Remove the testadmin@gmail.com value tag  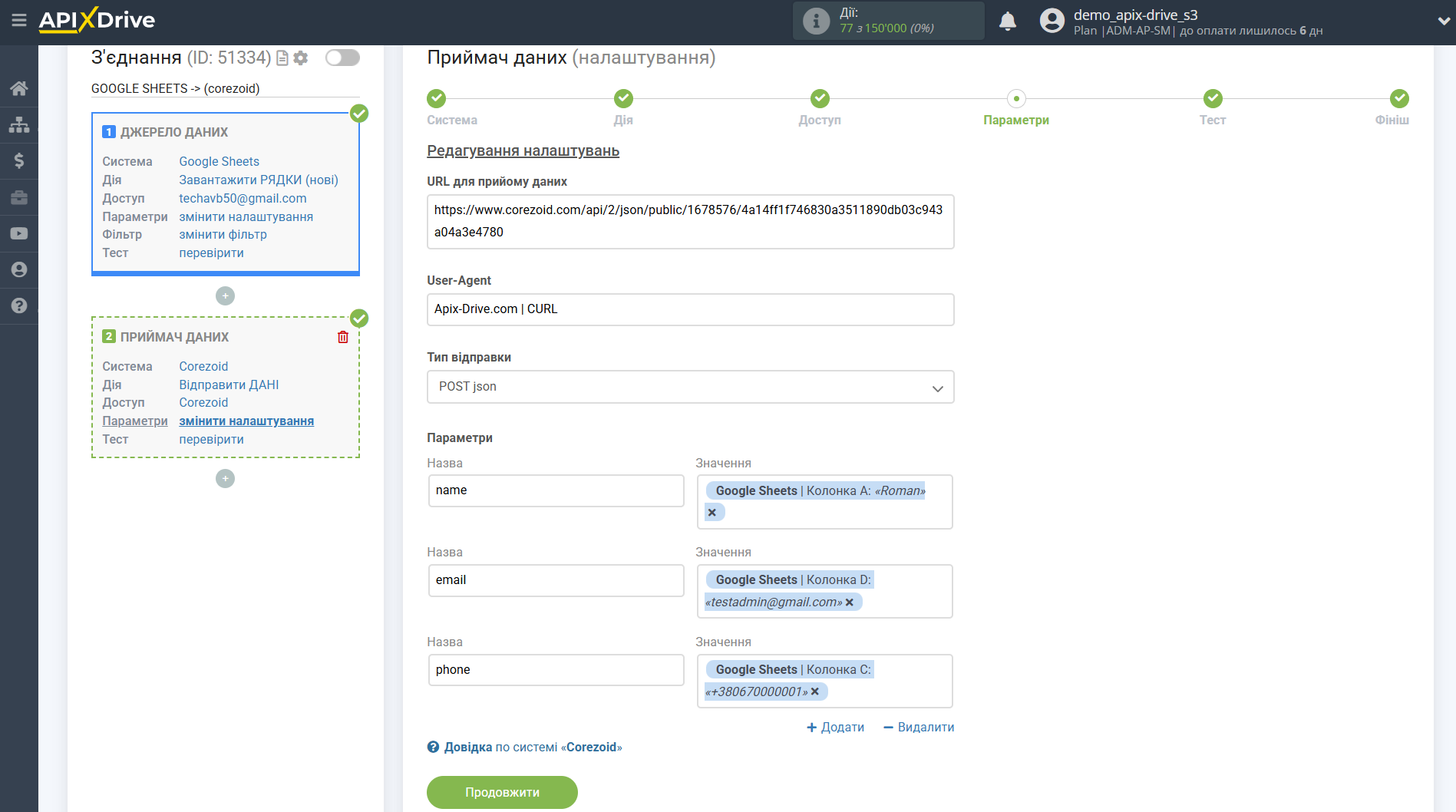850,602
